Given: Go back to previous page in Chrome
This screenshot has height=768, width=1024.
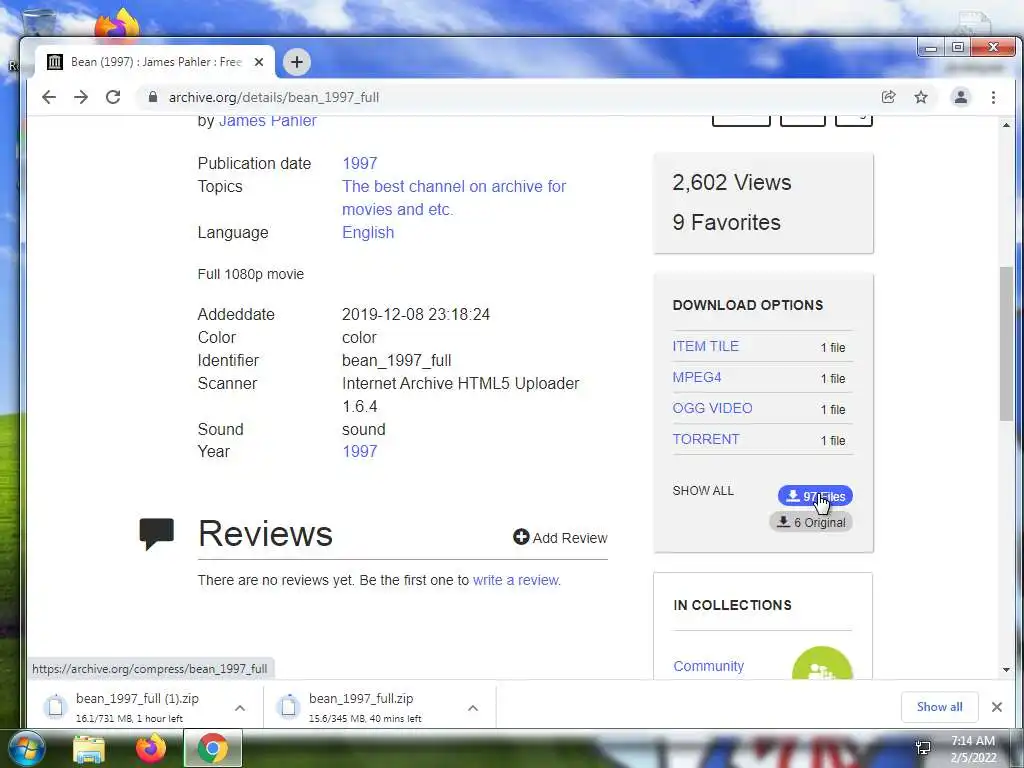Looking at the screenshot, I should [x=49, y=97].
